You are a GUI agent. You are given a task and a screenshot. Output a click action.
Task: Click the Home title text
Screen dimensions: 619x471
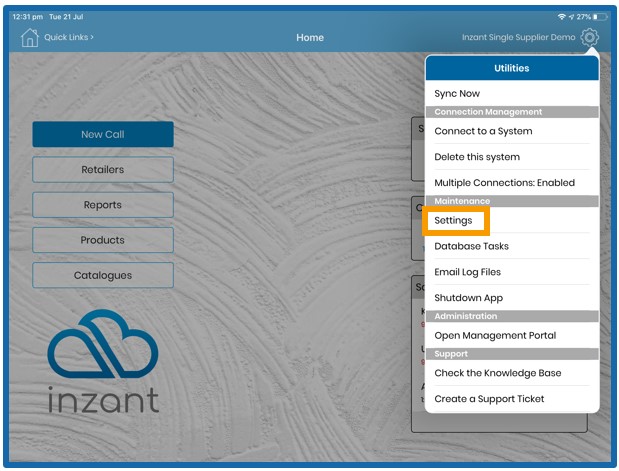tap(310, 38)
